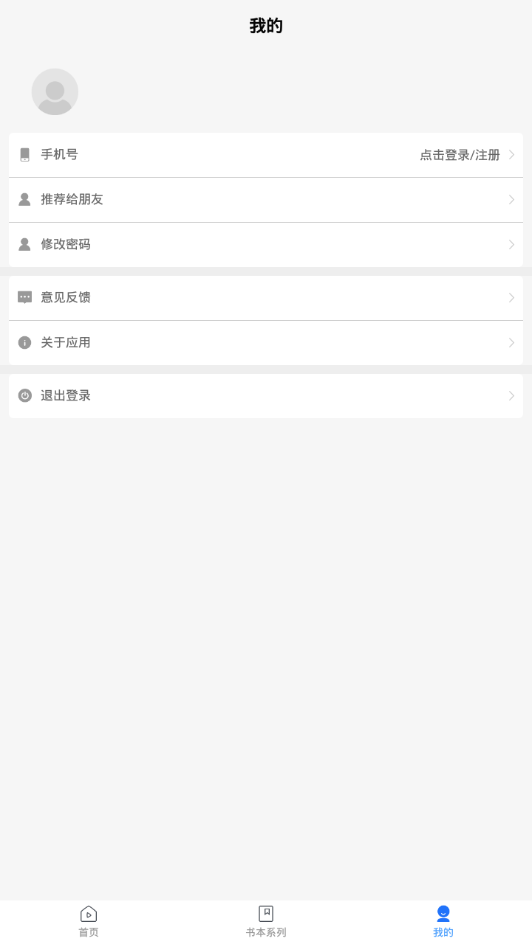Viewport: 532px width, 944px height.
Task: Tap the default profile avatar
Action: (x=55, y=92)
